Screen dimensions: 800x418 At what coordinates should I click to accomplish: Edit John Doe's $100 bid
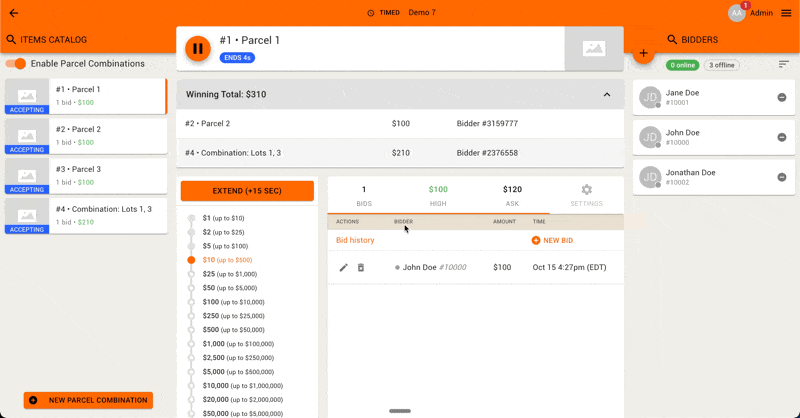point(344,267)
